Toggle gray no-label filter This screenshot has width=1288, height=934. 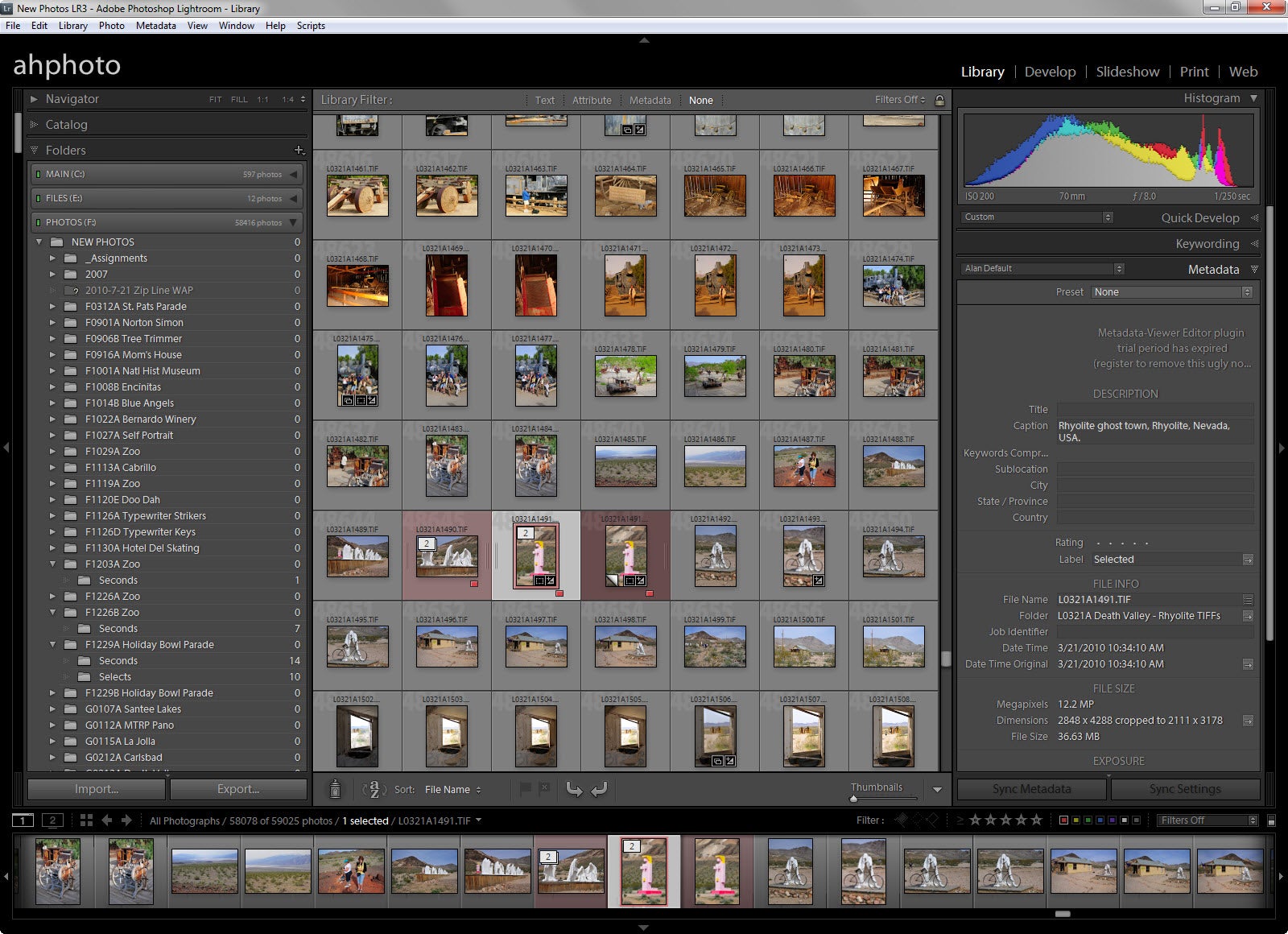coord(1136,820)
